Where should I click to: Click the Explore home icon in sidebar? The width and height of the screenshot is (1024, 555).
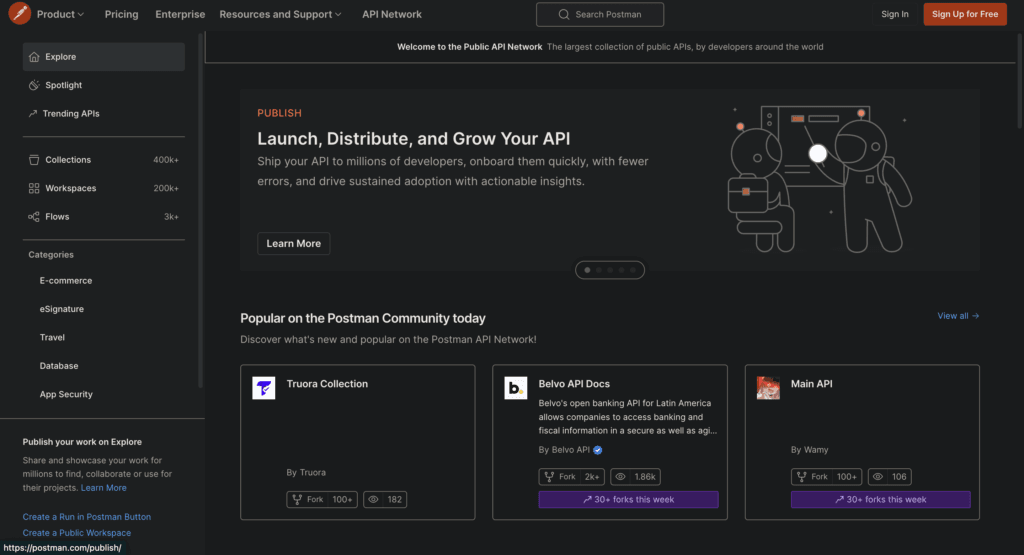coord(34,57)
